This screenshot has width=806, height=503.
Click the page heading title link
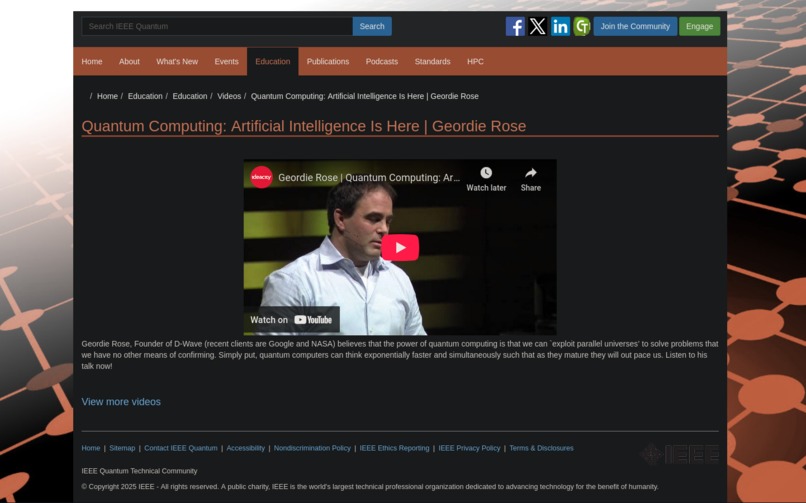click(304, 126)
